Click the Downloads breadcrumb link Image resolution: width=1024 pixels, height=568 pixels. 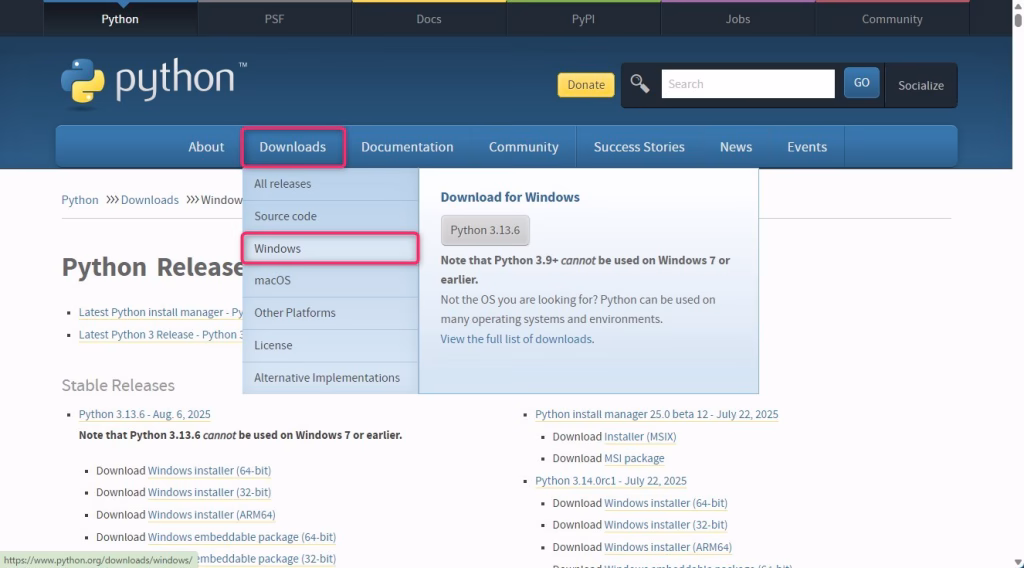[x=150, y=200]
